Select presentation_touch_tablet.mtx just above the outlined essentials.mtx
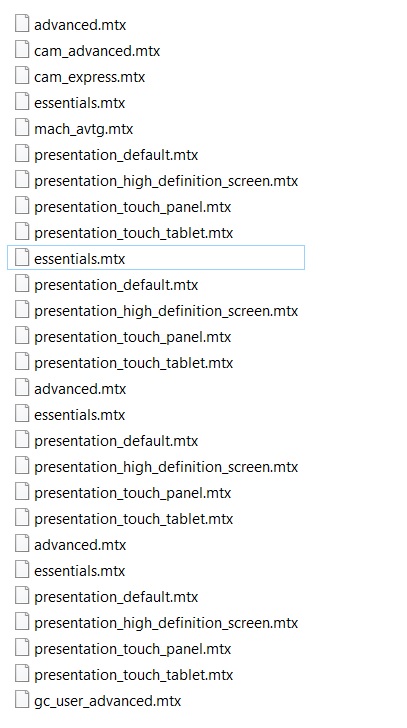 pyautogui.click(x=134, y=233)
